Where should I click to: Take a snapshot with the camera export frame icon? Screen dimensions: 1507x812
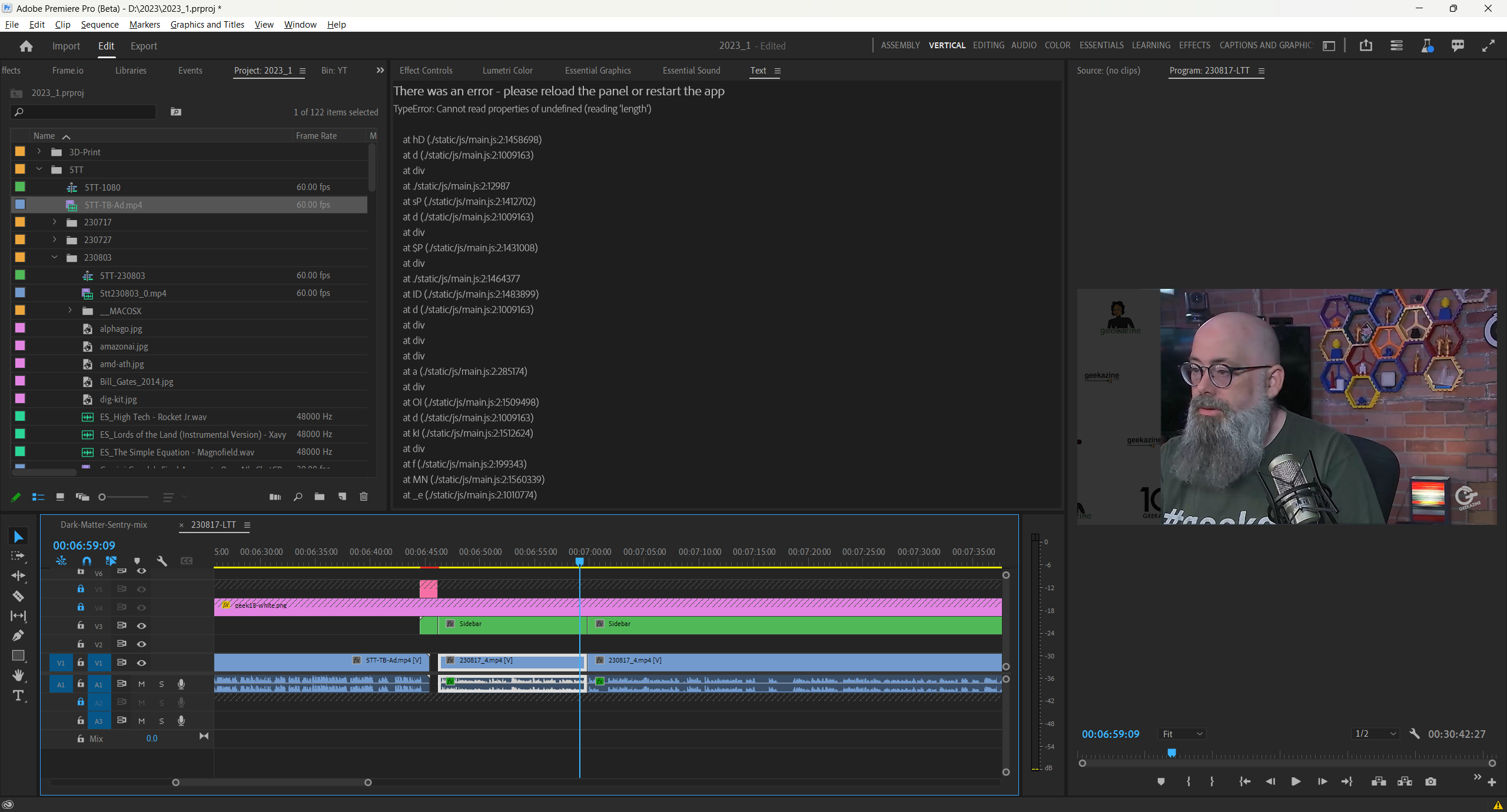pos(1430,781)
